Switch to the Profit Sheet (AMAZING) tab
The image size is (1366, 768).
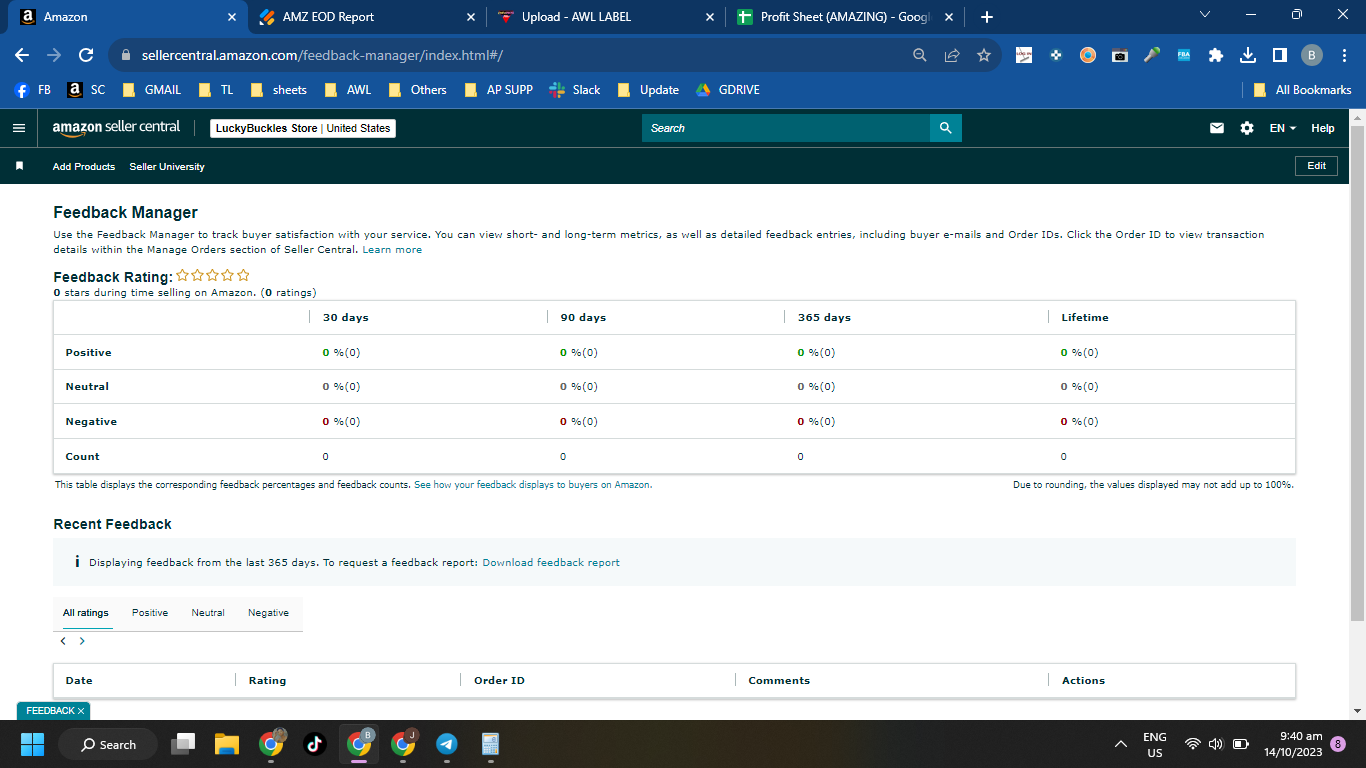pos(845,17)
